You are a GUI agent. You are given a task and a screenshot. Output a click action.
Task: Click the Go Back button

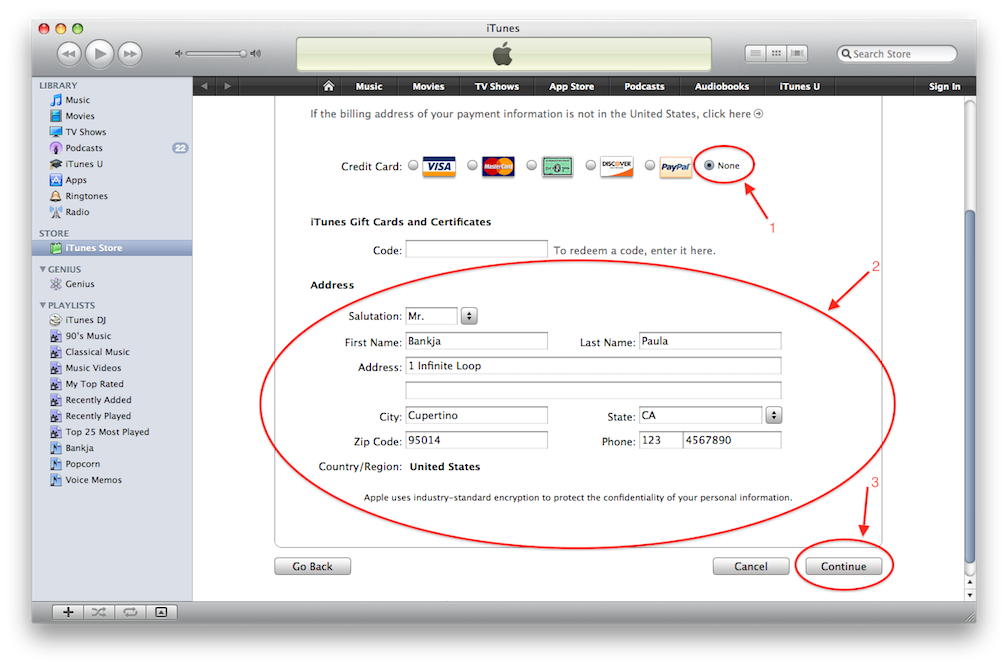(x=312, y=566)
